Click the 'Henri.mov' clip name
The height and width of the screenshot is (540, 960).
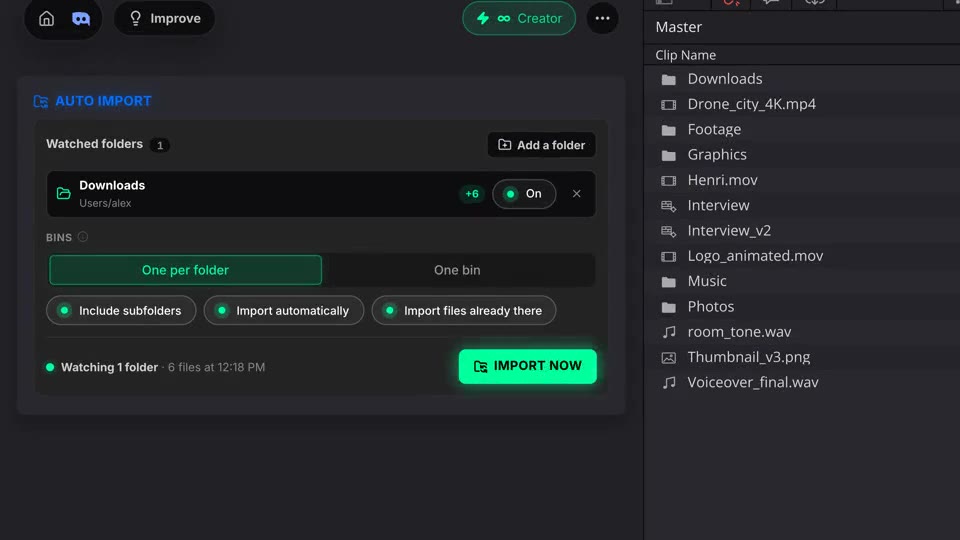pos(722,180)
